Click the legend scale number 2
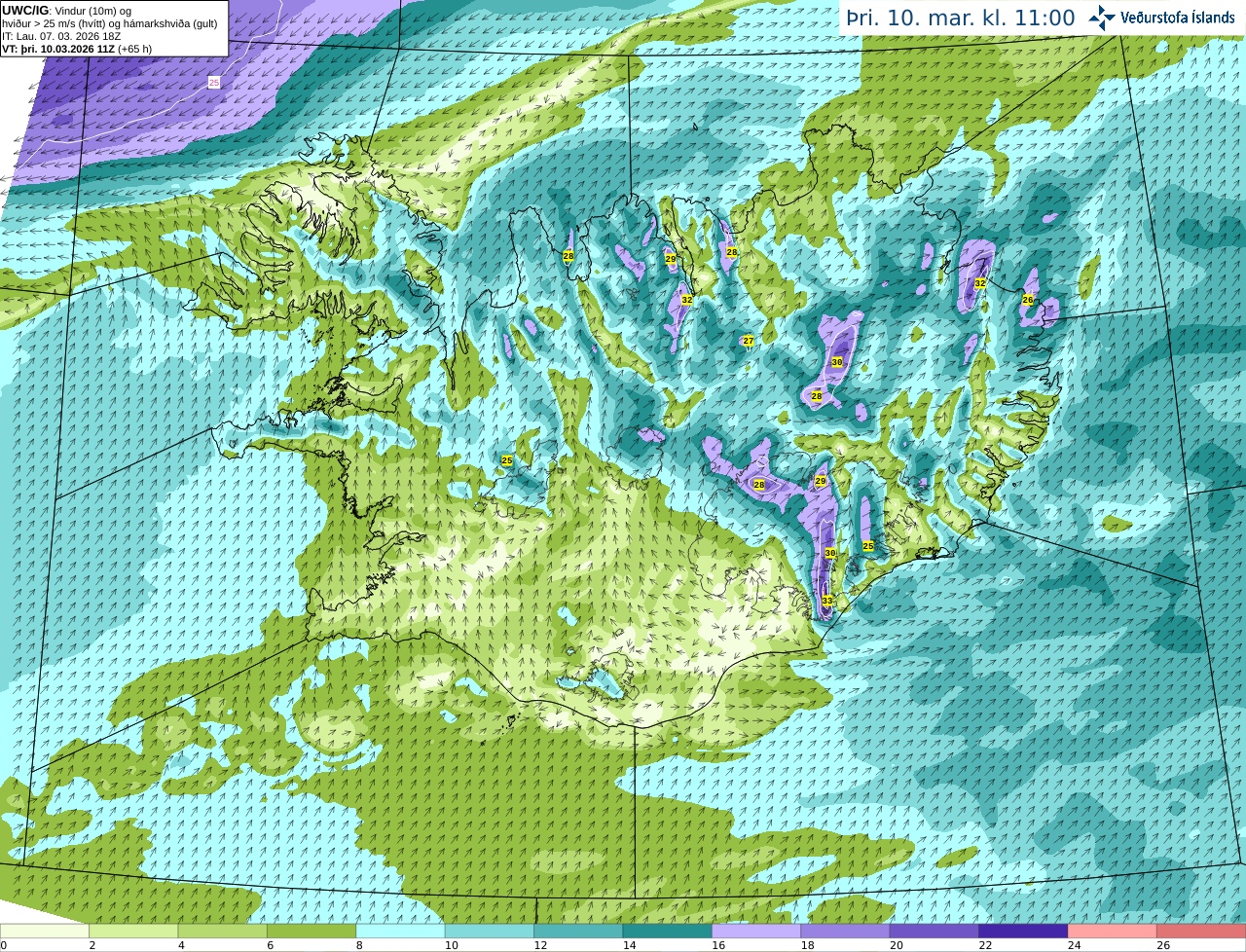This screenshot has height=952, width=1246. (x=92, y=945)
